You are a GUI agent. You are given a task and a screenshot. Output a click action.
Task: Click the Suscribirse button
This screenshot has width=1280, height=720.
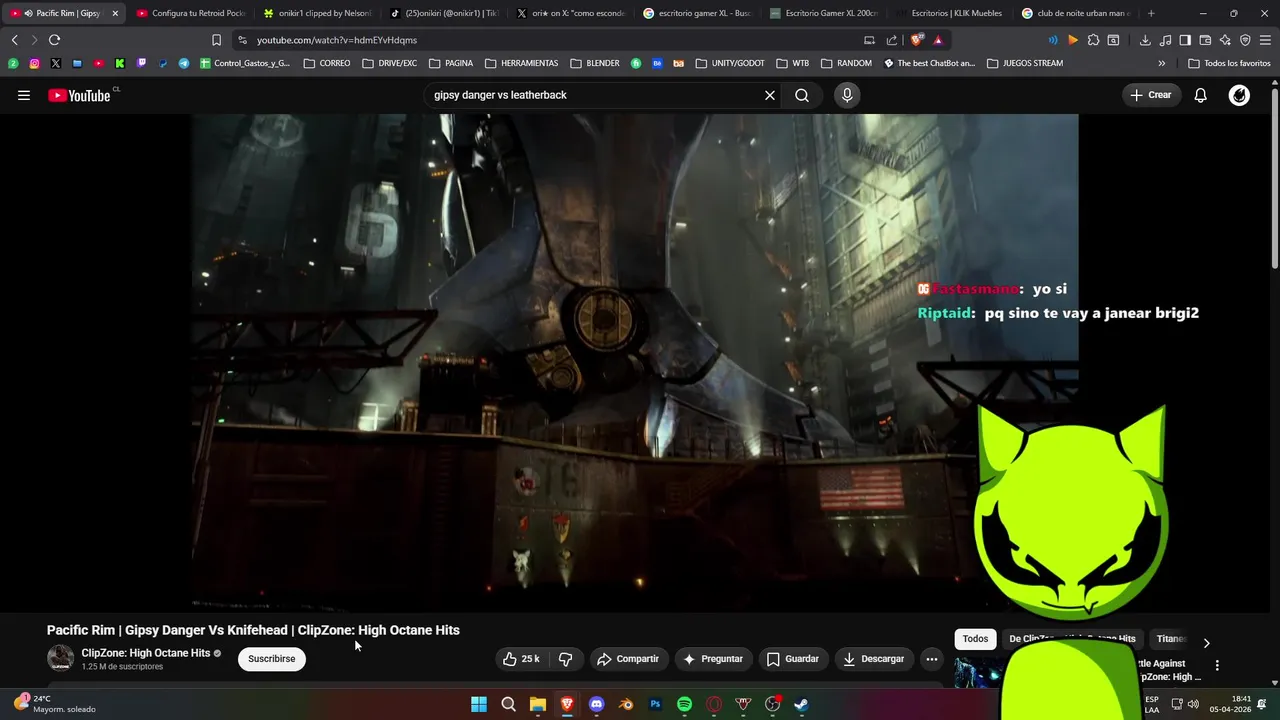point(272,659)
